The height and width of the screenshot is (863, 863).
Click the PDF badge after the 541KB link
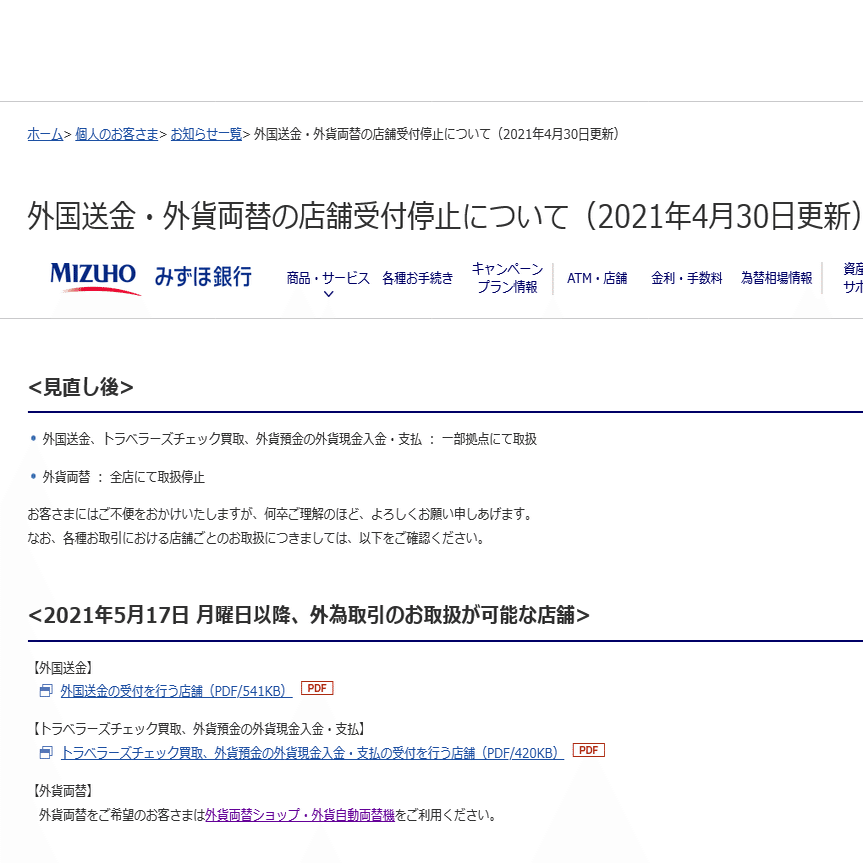click(x=317, y=688)
